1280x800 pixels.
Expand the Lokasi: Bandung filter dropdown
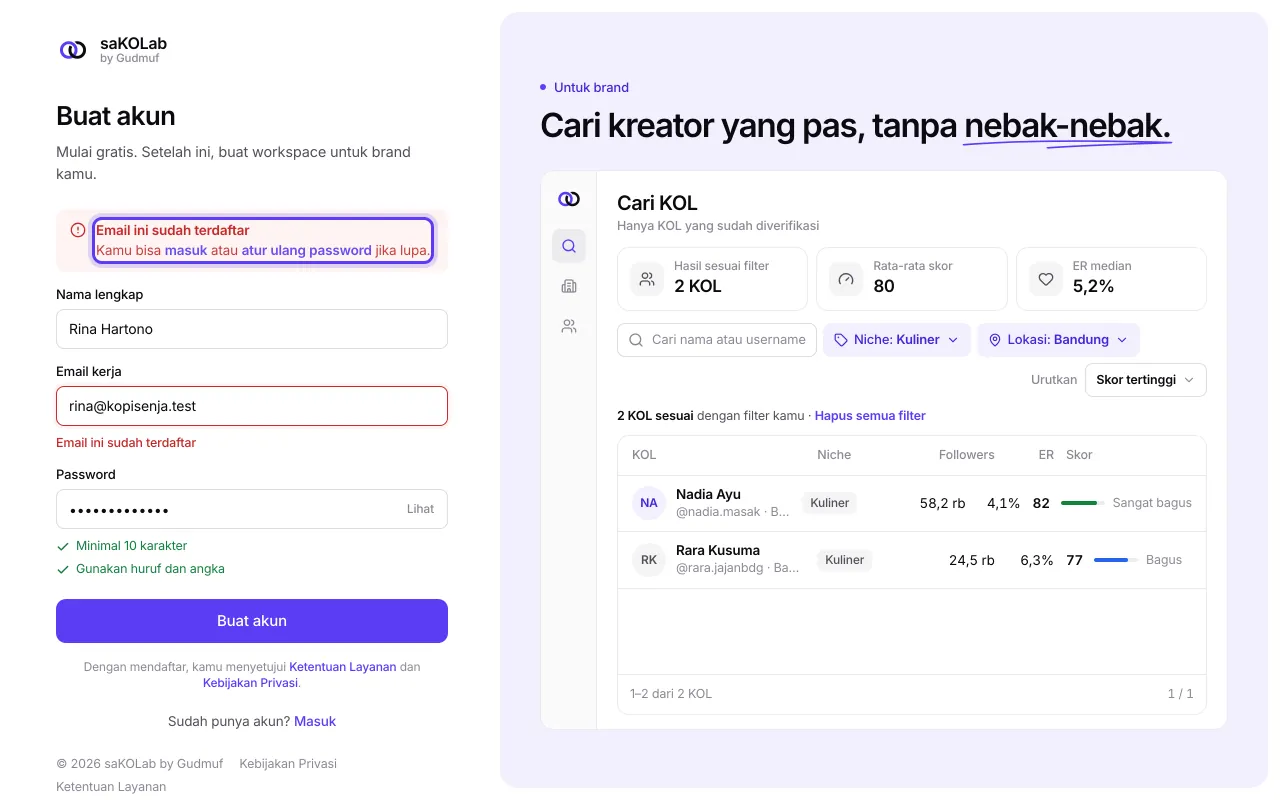pos(1058,340)
